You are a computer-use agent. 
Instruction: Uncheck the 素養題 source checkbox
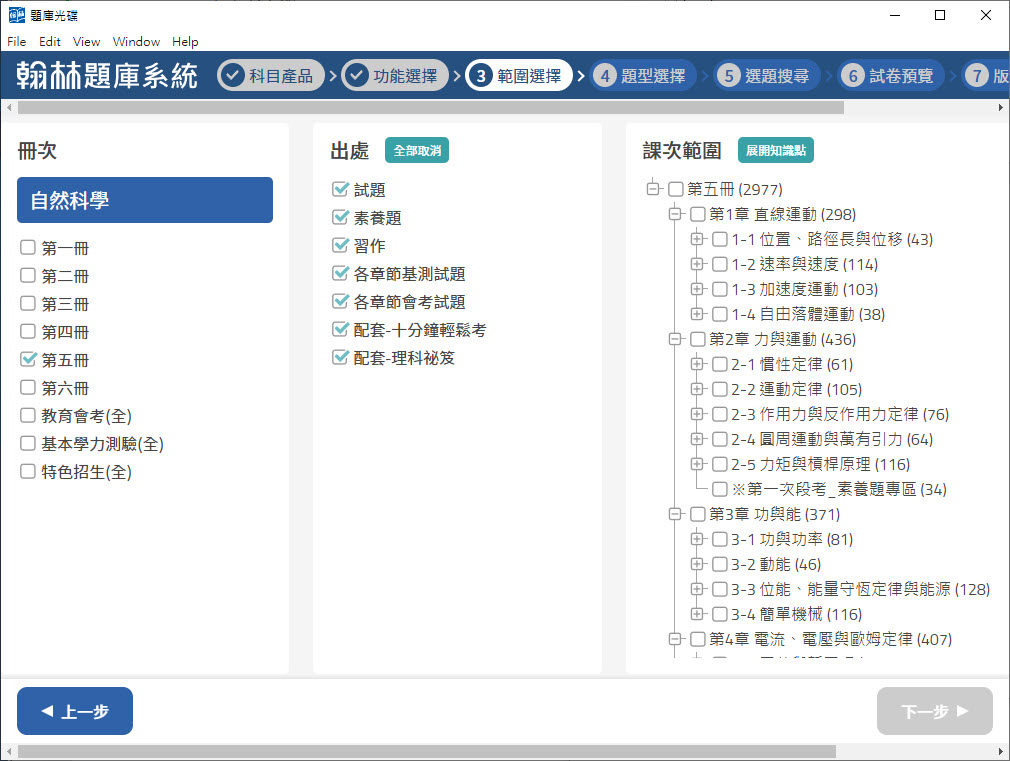[340, 217]
